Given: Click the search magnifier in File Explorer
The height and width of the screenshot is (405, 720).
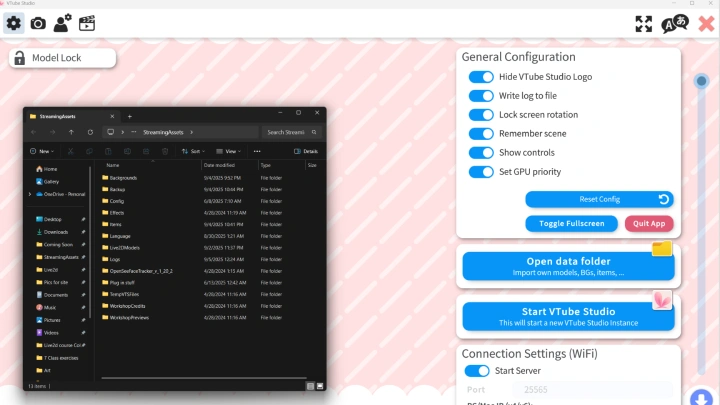Looking at the screenshot, I should pos(314,132).
